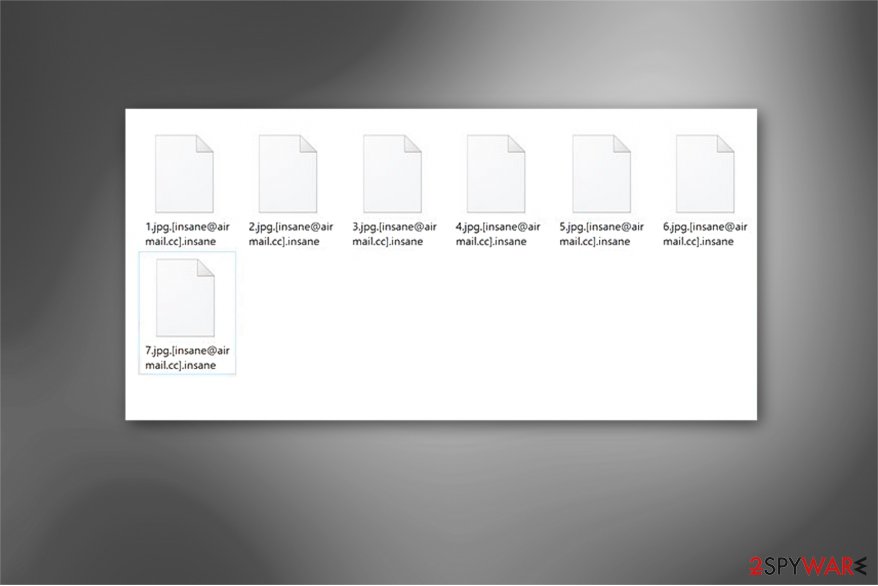Select the 7.jpg.[insane@airmail.cc].insane file icon
Image resolution: width=878 pixels, height=586 pixels.
pos(185,298)
